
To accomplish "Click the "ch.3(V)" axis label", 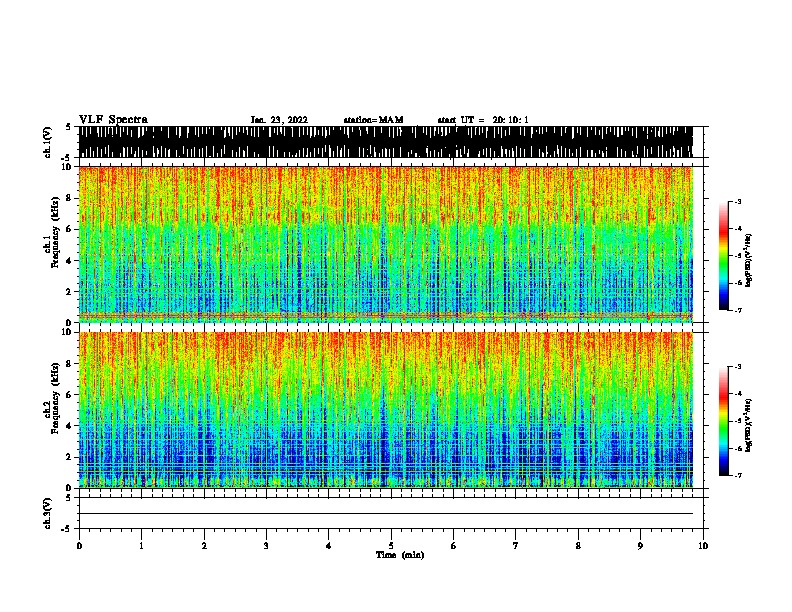I will [x=48, y=513].
